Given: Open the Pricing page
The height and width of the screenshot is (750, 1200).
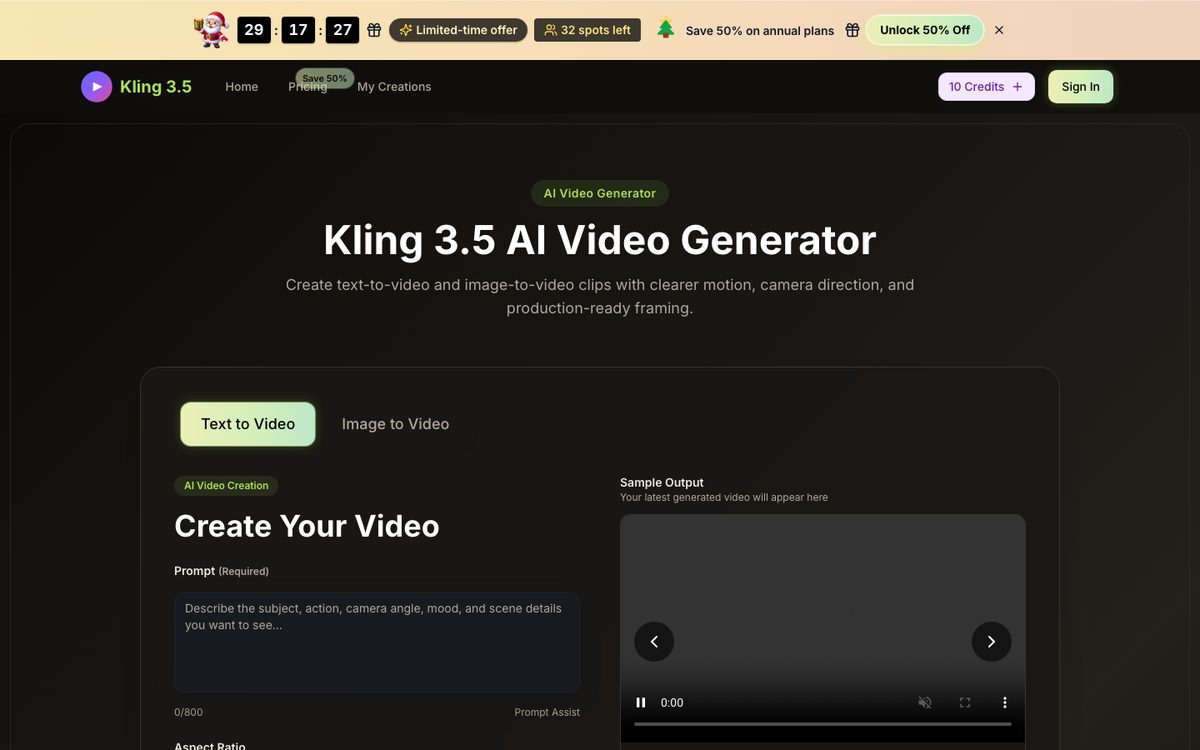Looking at the screenshot, I should [x=308, y=87].
